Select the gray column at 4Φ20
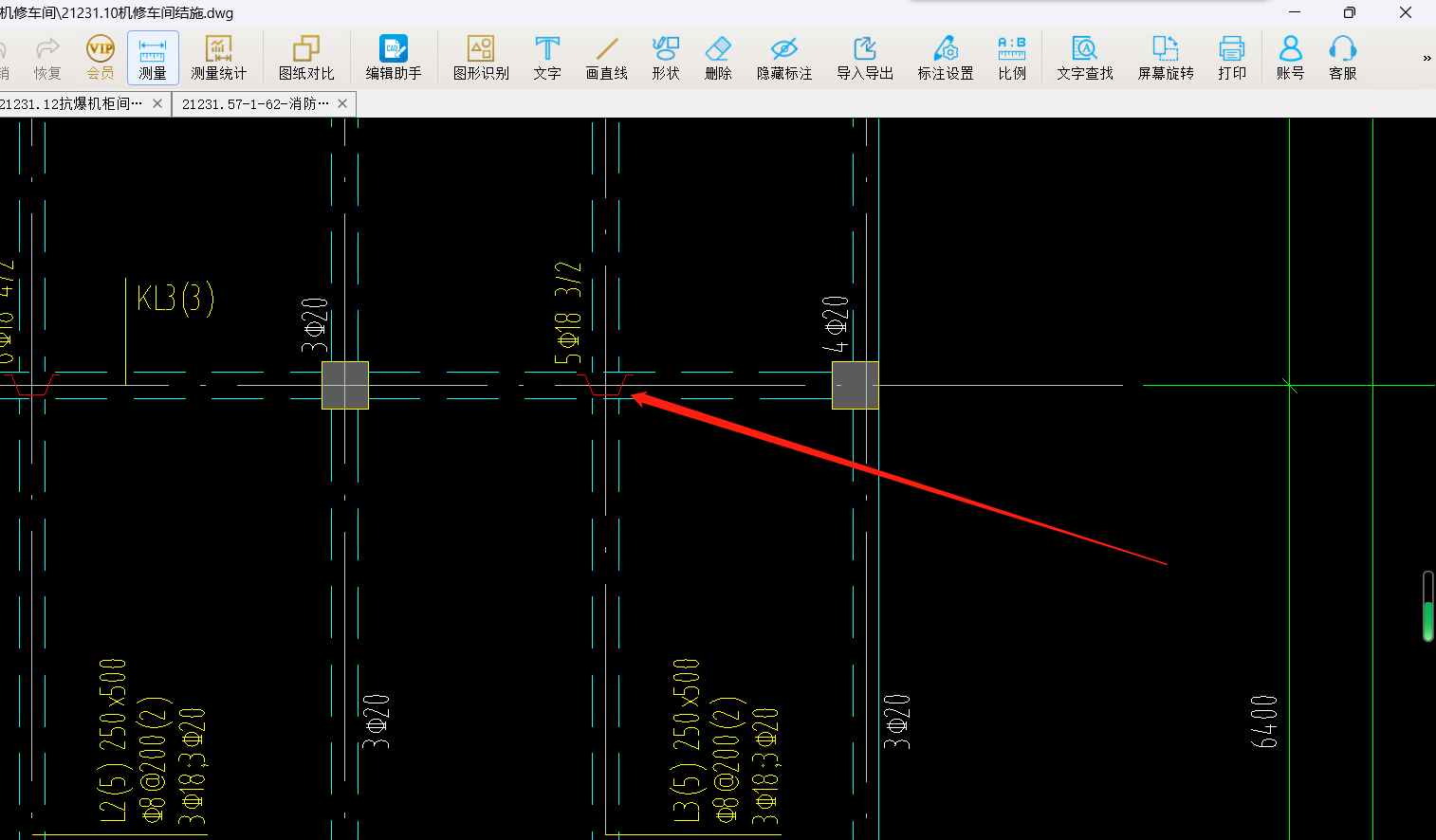Image resolution: width=1436 pixels, height=840 pixels. coord(855,385)
